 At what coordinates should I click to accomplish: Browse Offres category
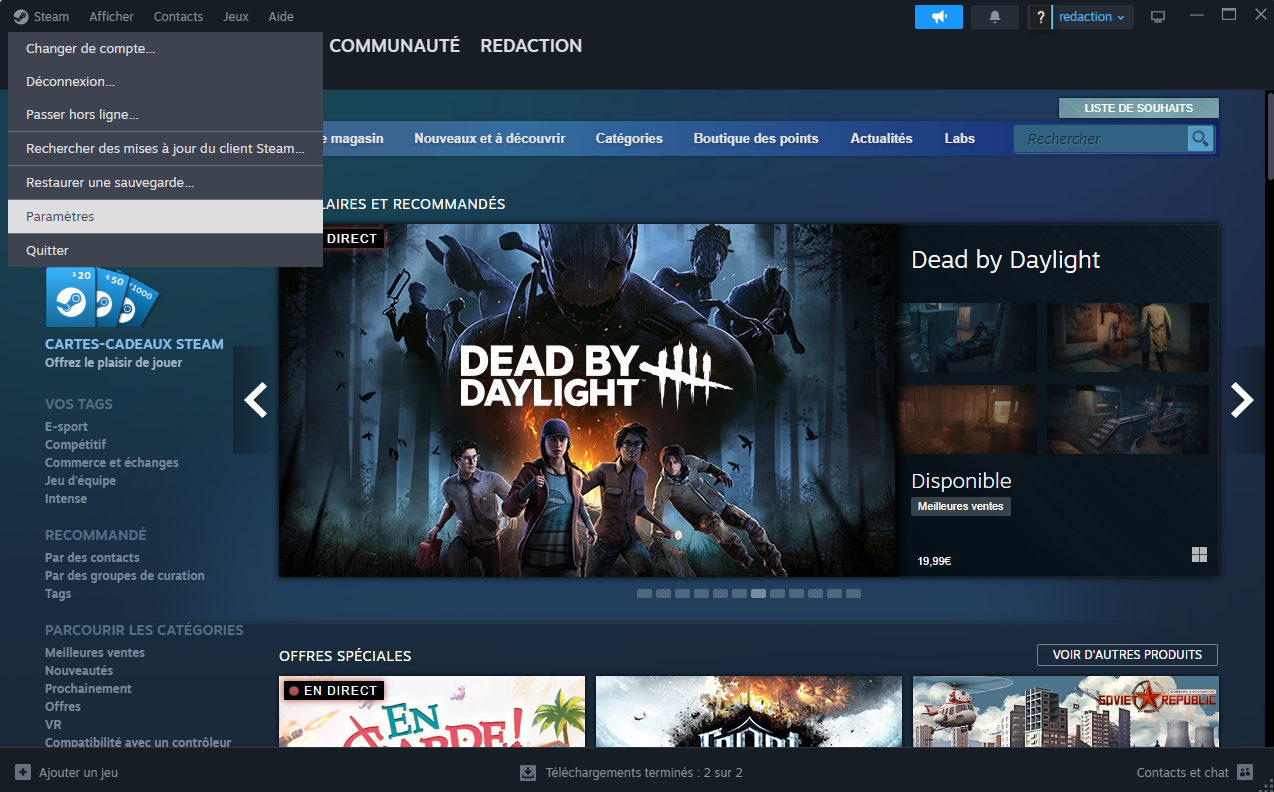(63, 707)
